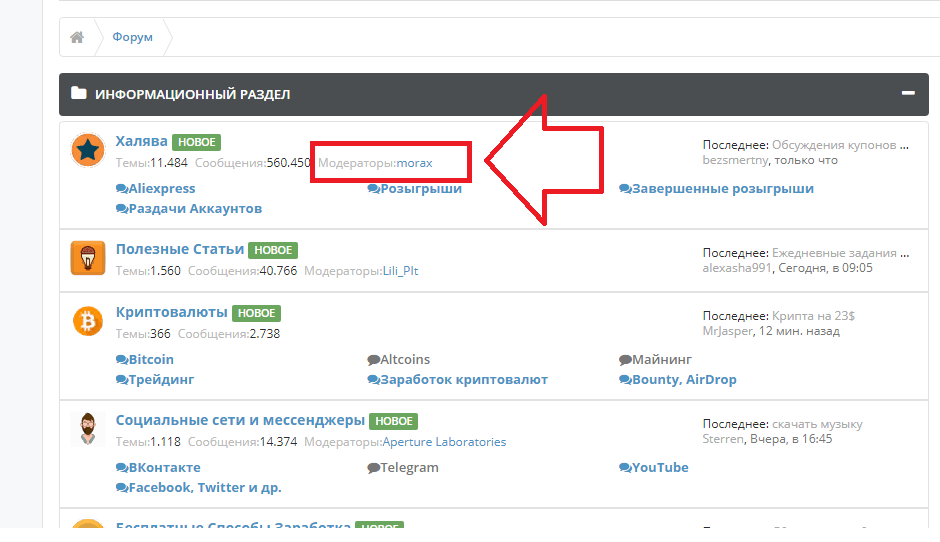The width and height of the screenshot is (940, 542).
Task: Click chat bubble icon beside Aliexpress
Action: 122,189
